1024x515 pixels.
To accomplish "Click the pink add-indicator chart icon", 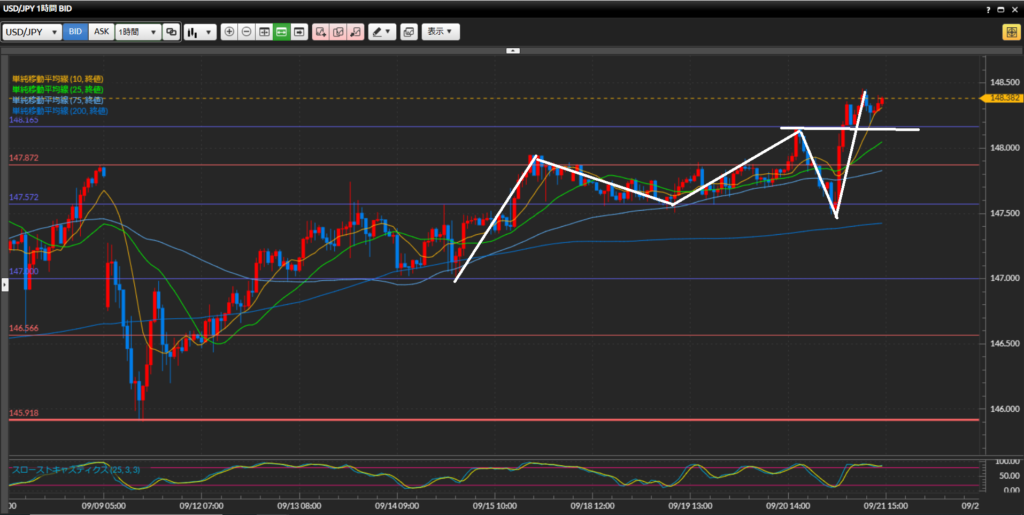I will [322, 32].
